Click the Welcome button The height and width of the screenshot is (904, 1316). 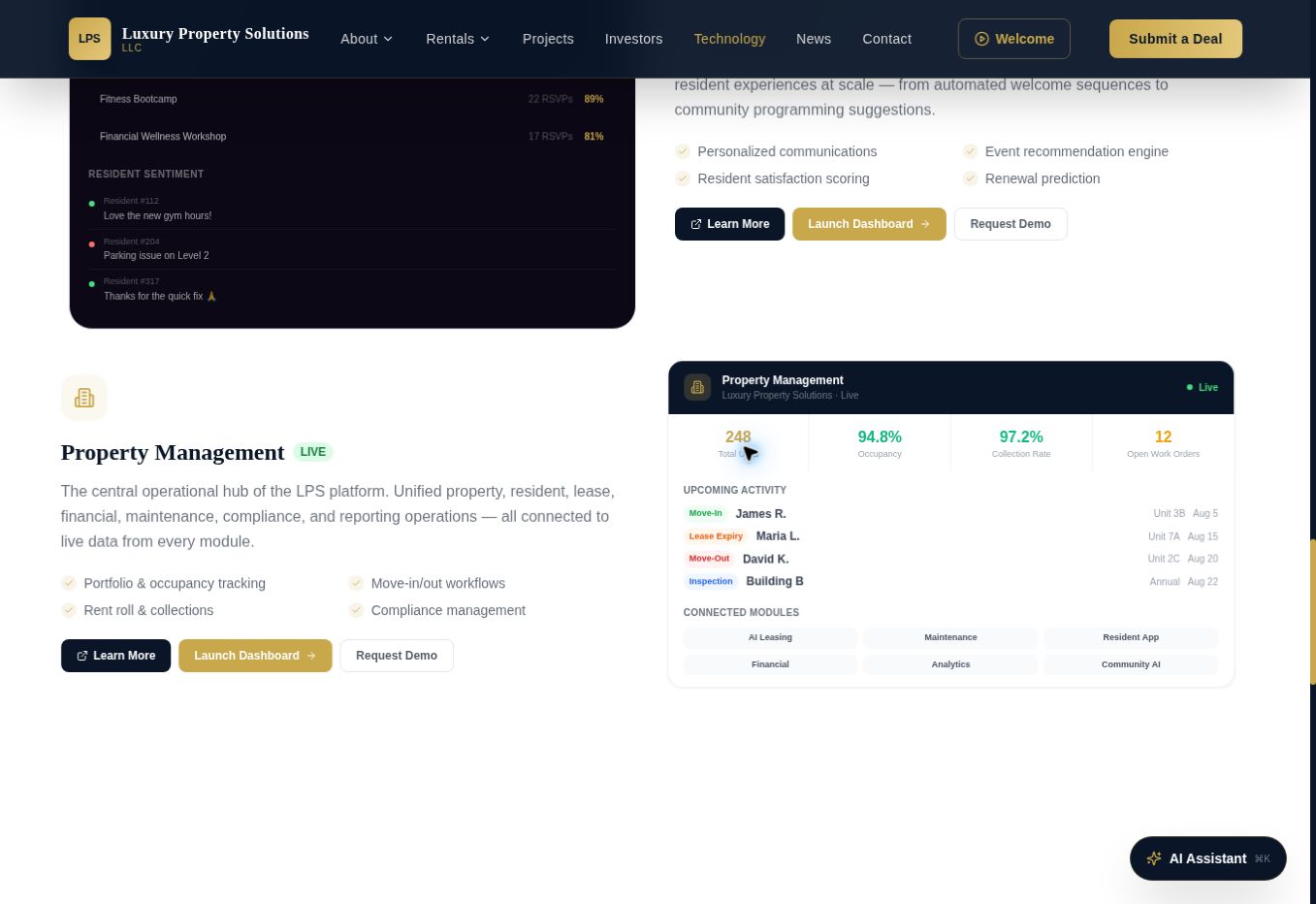click(x=1014, y=39)
